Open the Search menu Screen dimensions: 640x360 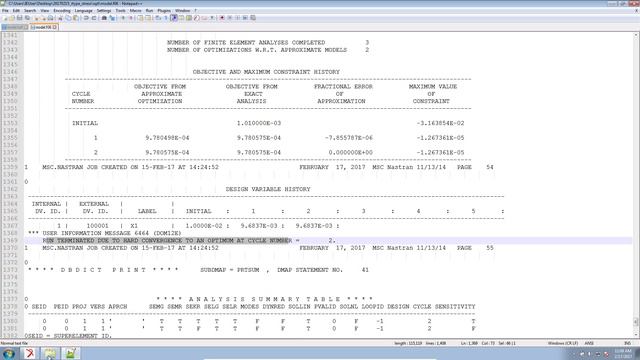point(30,11)
